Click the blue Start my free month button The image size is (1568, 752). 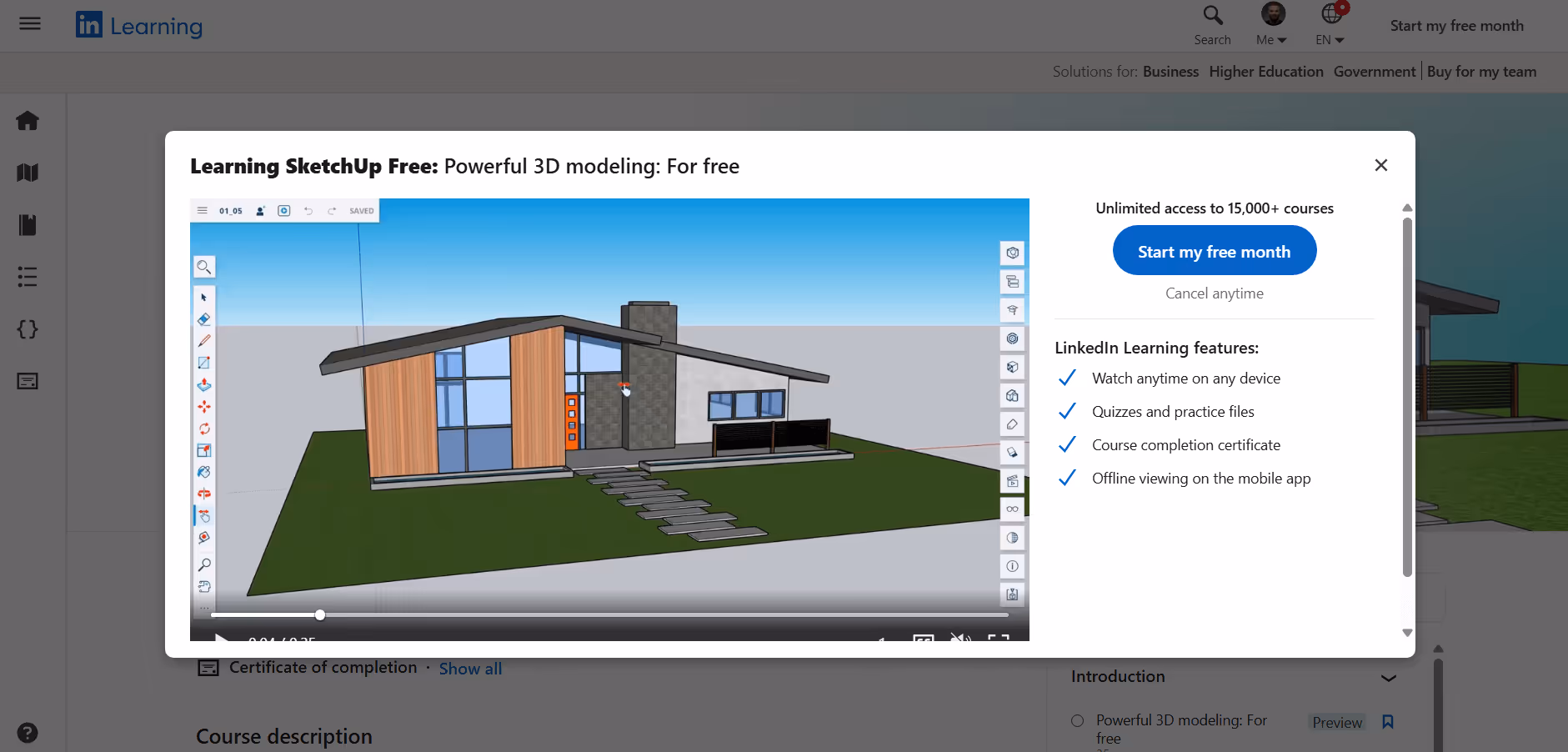coord(1215,251)
